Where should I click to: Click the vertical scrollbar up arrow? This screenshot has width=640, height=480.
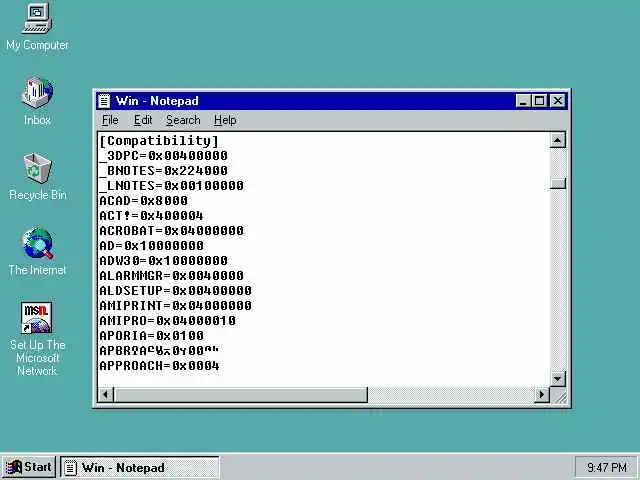pos(558,140)
